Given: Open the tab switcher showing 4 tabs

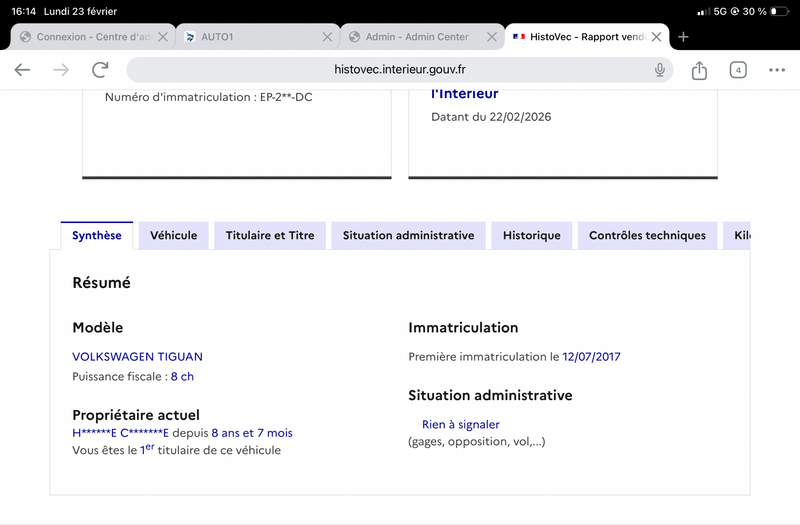Looking at the screenshot, I should pos(738,70).
